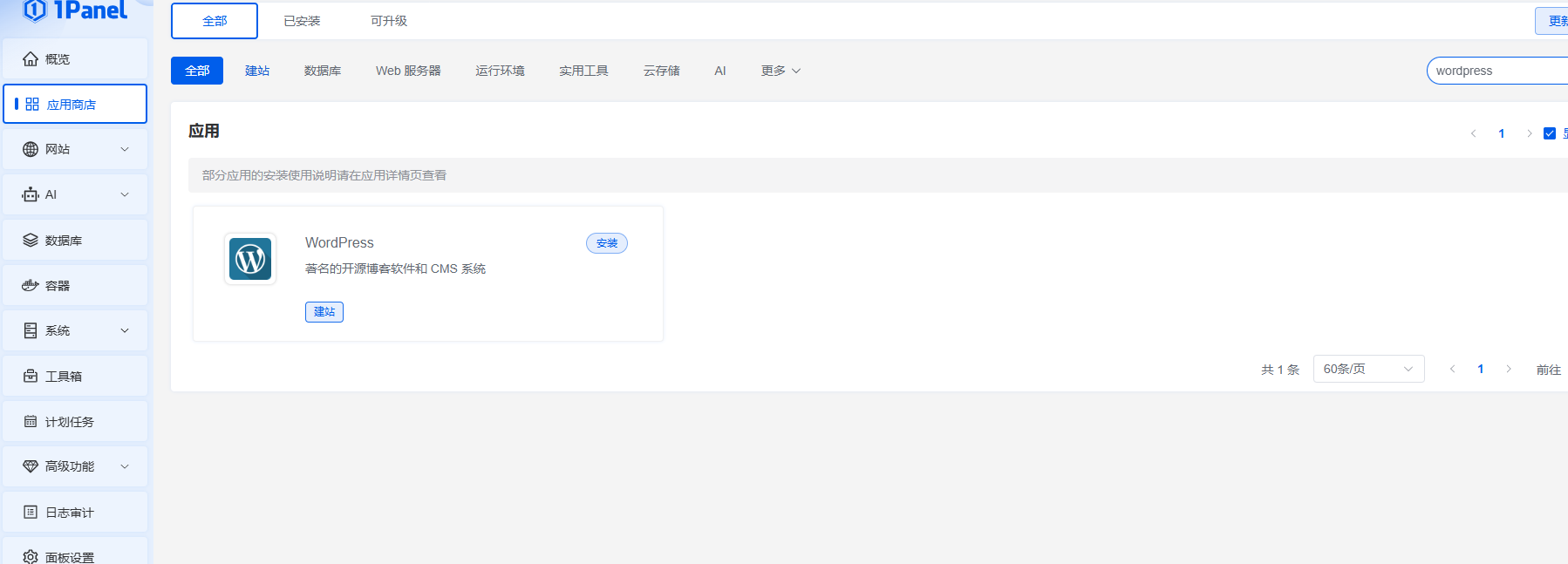
Task: Open 容器 in the sidebar
Action: (x=75, y=285)
